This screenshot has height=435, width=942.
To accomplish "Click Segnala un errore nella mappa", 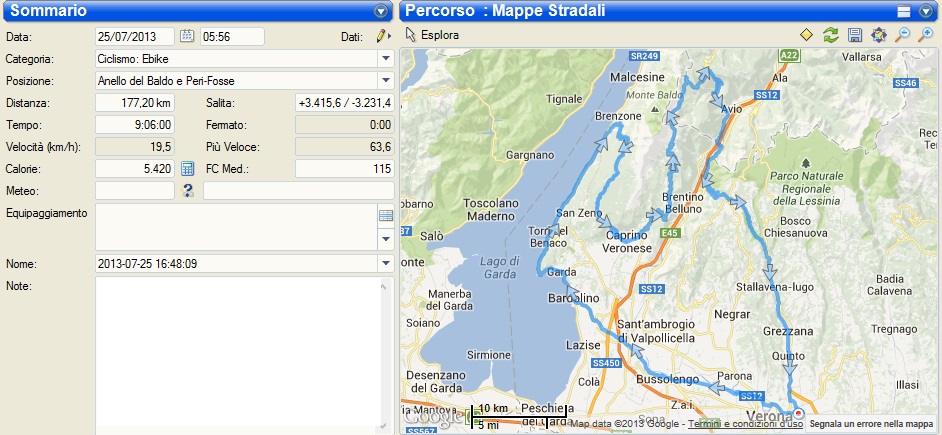I will pyautogui.click(x=870, y=424).
